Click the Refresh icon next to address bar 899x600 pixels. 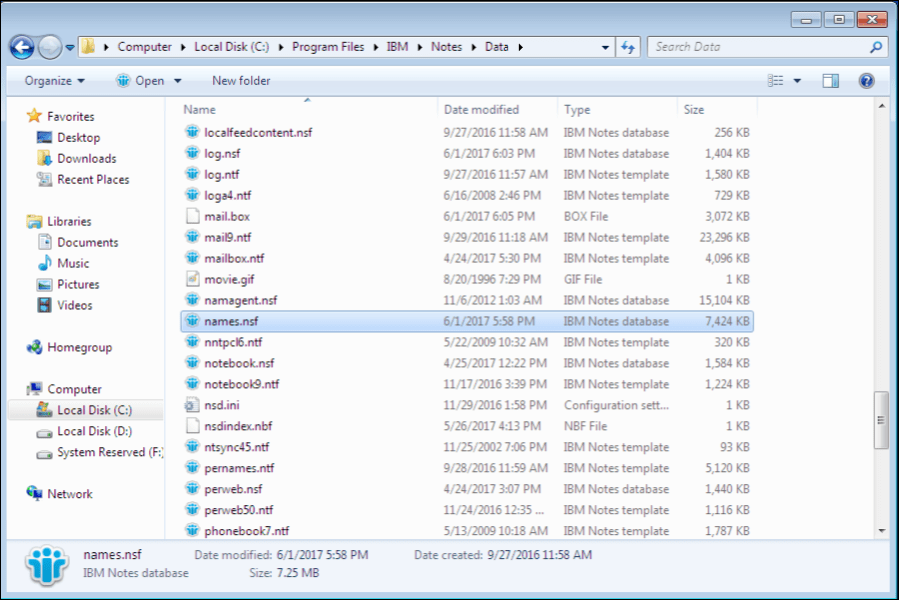(x=627, y=46)
